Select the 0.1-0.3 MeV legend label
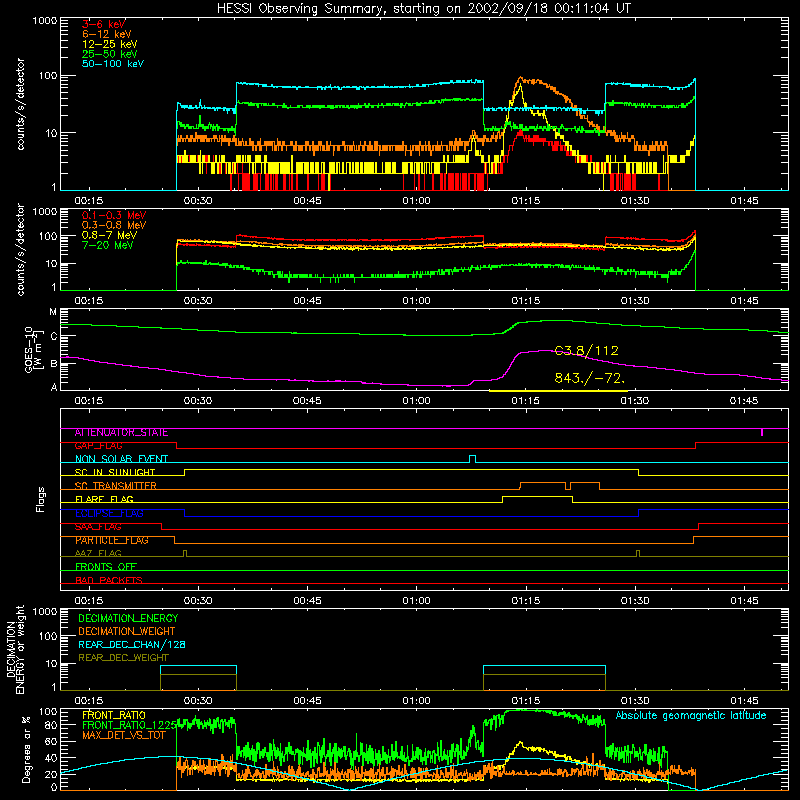This screenshot has height=800, width=800. (114, 215)
